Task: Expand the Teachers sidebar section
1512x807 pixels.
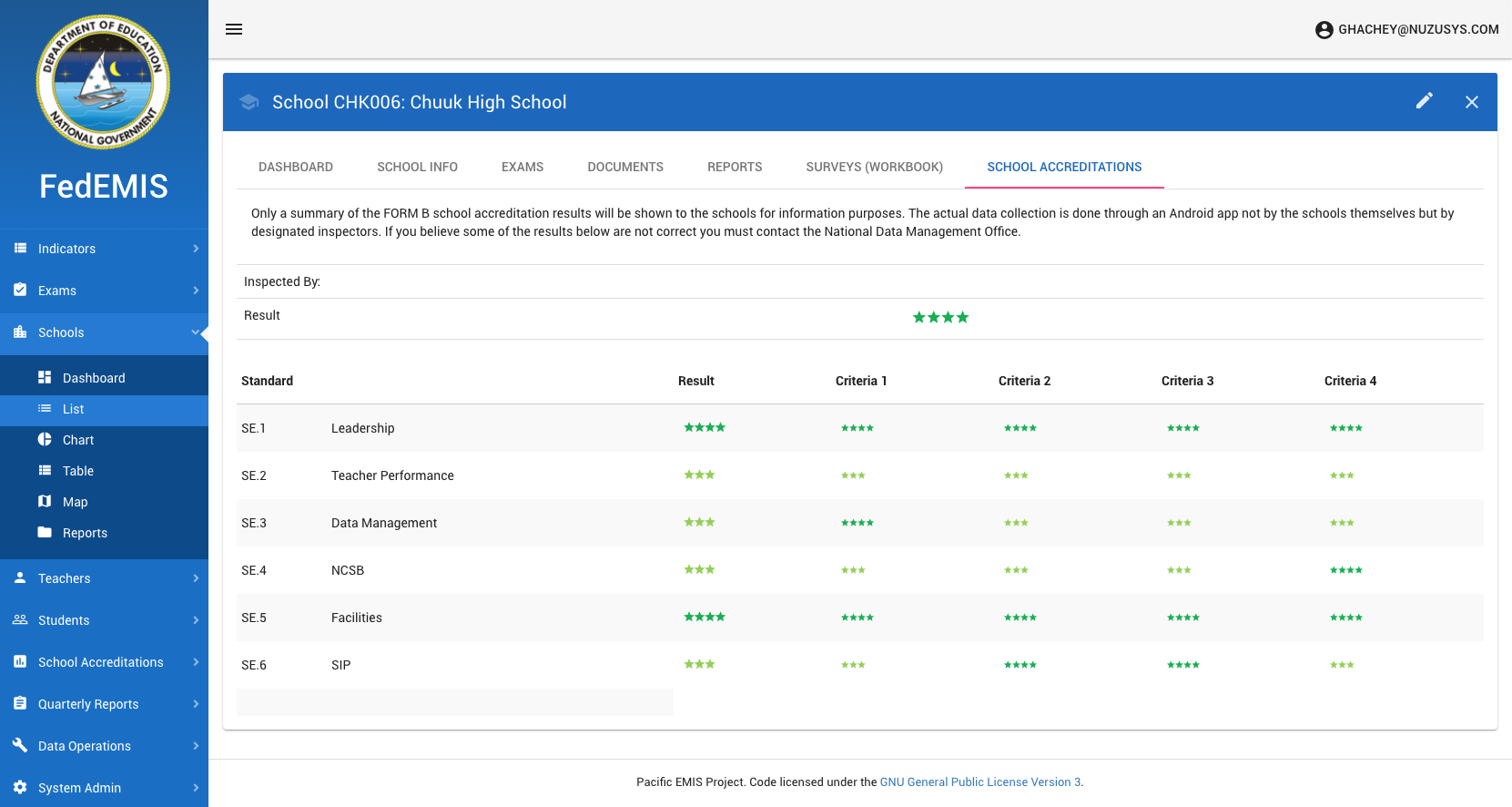Action: (104, 578)
